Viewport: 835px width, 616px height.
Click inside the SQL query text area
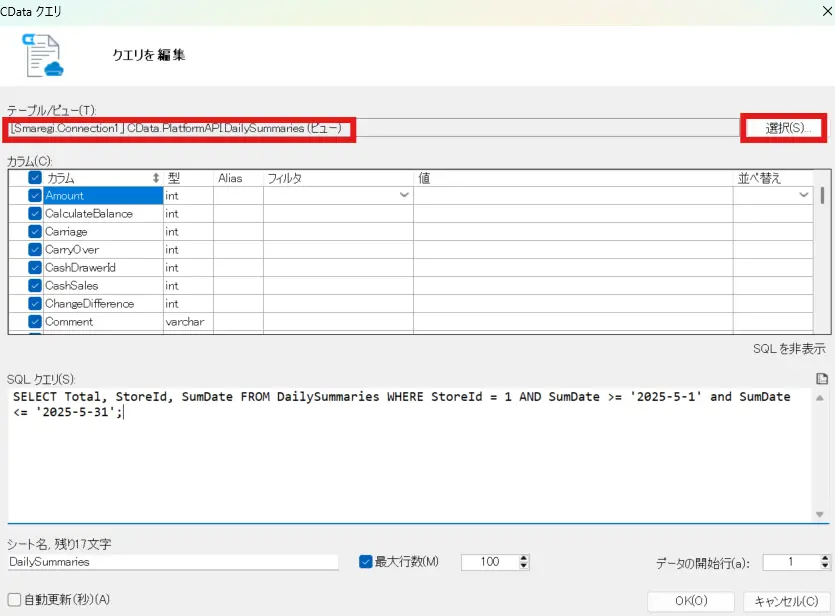click(400, 430)
